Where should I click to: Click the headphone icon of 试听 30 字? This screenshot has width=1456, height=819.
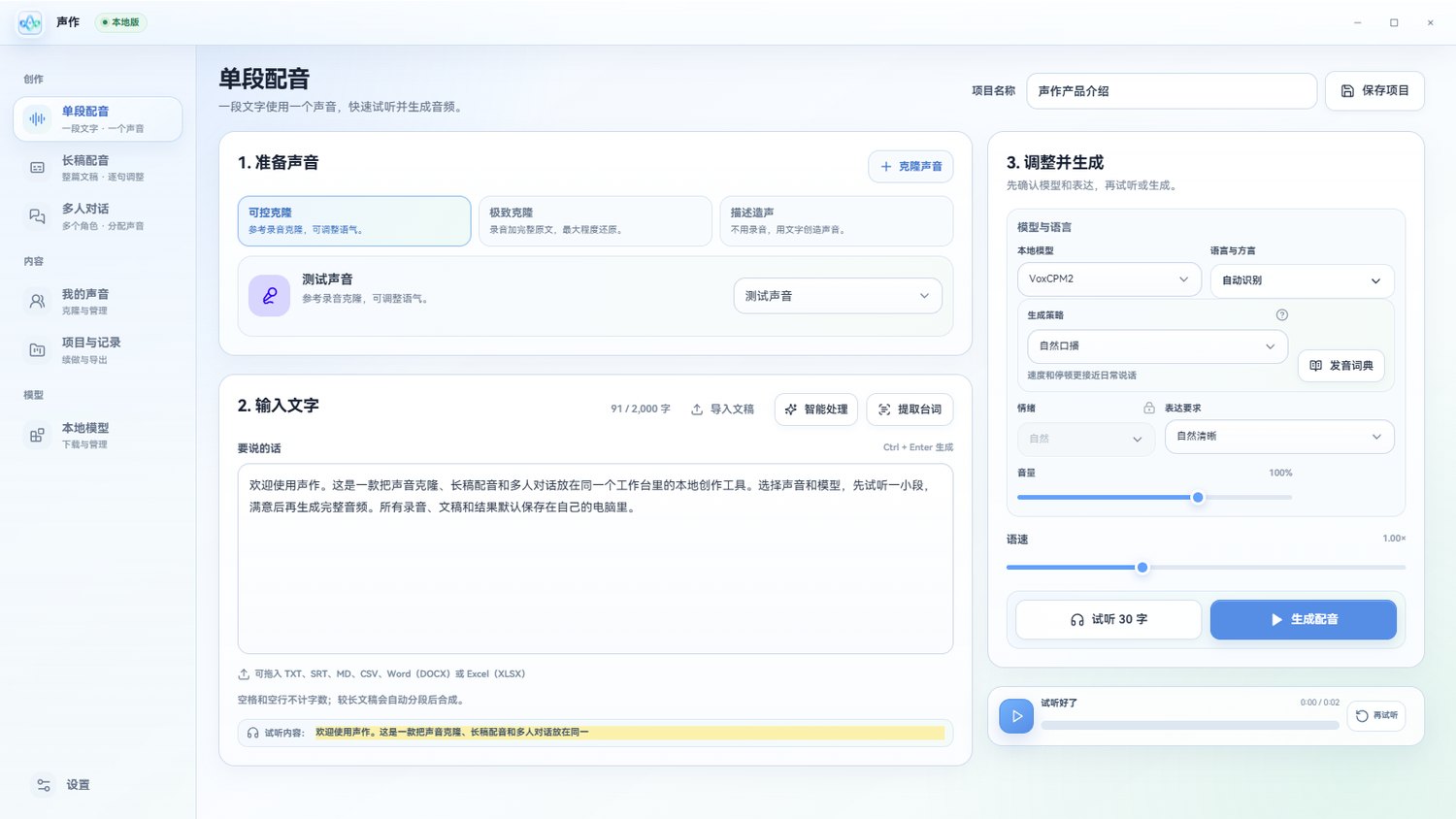pos(1076,619)
